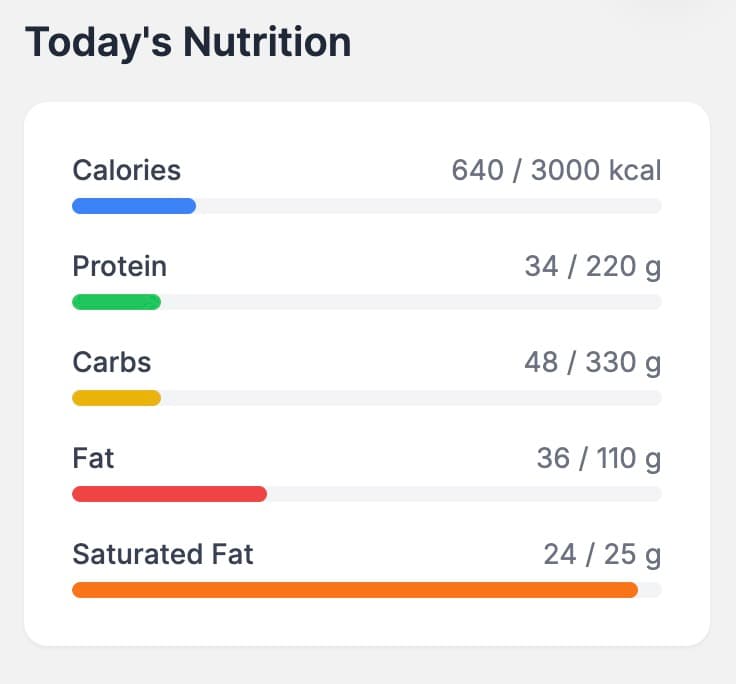The height and width of the screenshot is (684, 736).
Task: Click the 48 / 330 g carbs value
Action: point(593,362)
